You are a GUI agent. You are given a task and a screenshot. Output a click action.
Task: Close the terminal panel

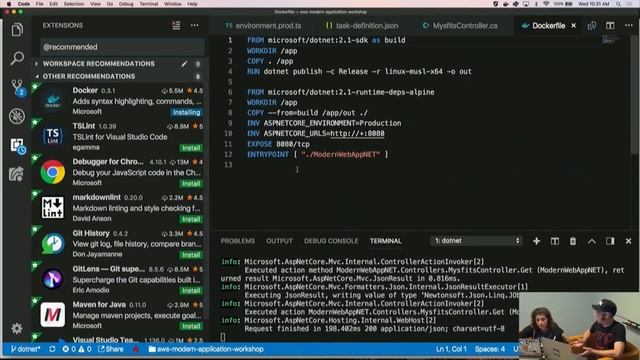tap(628, 241)
